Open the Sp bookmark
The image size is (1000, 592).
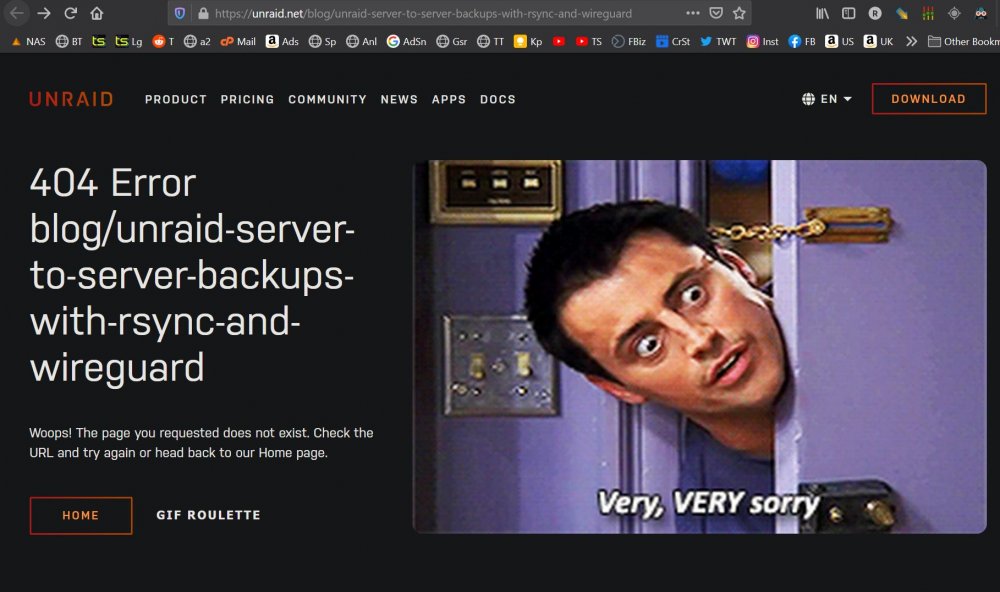(322, 41)
